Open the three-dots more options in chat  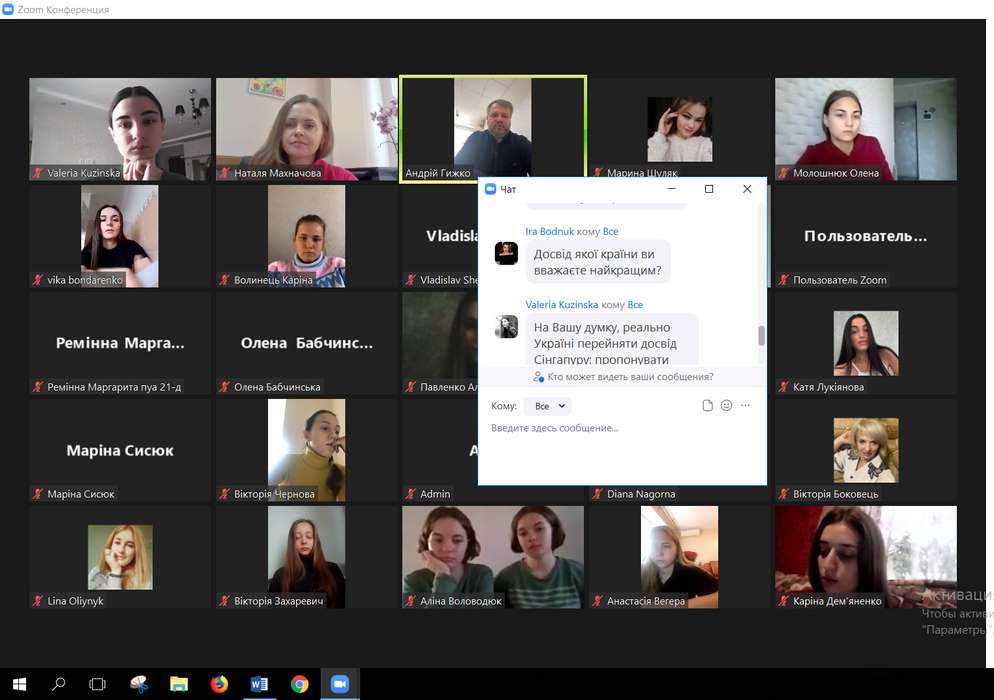(745, 406)
